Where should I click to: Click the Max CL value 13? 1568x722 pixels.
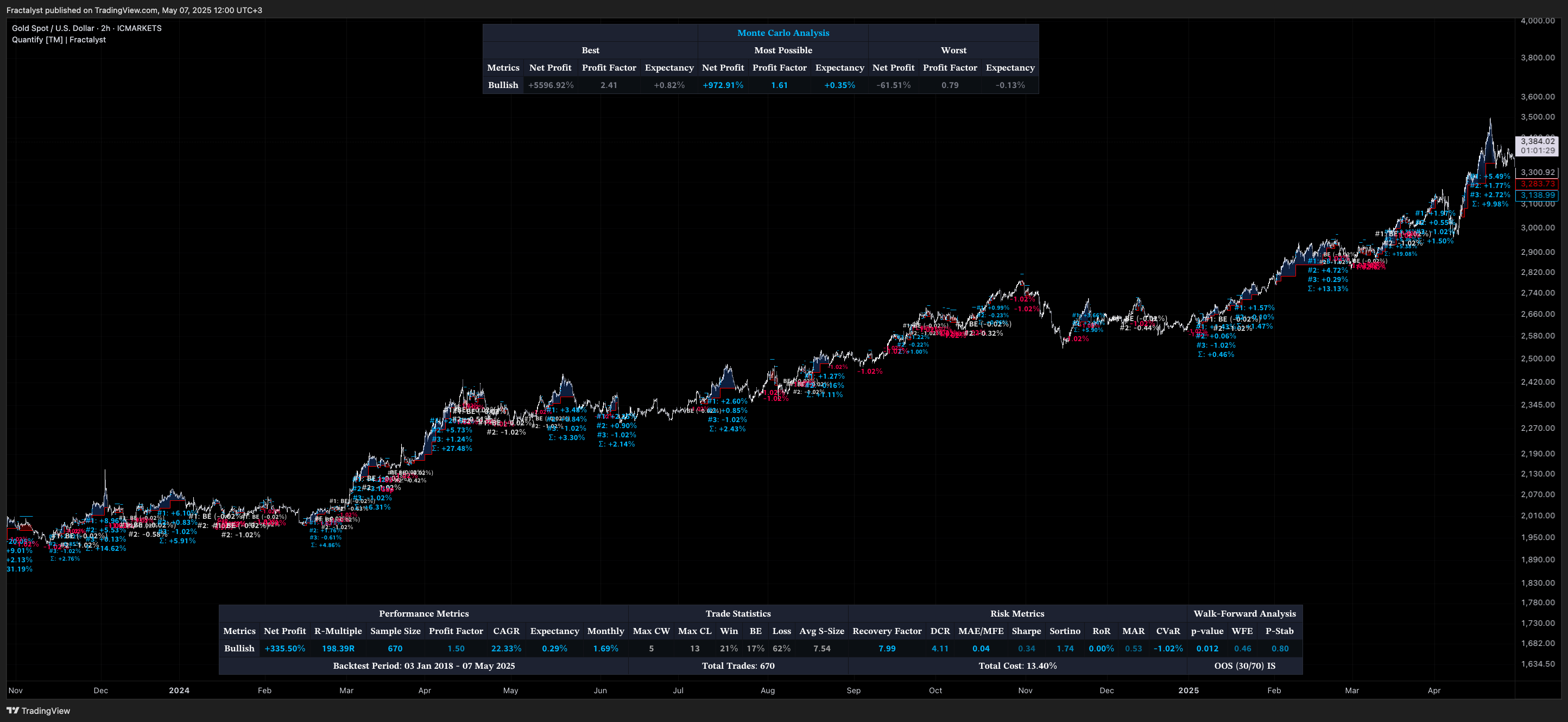694,648
